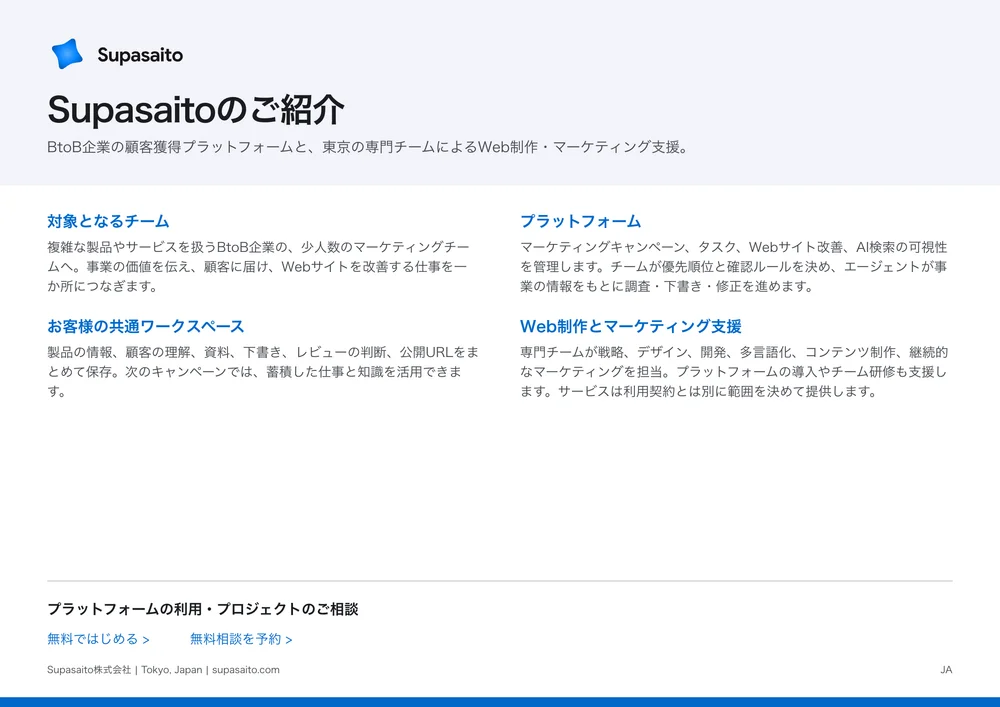Select the お客様の共通ワークスペース heading

point(146,326)
